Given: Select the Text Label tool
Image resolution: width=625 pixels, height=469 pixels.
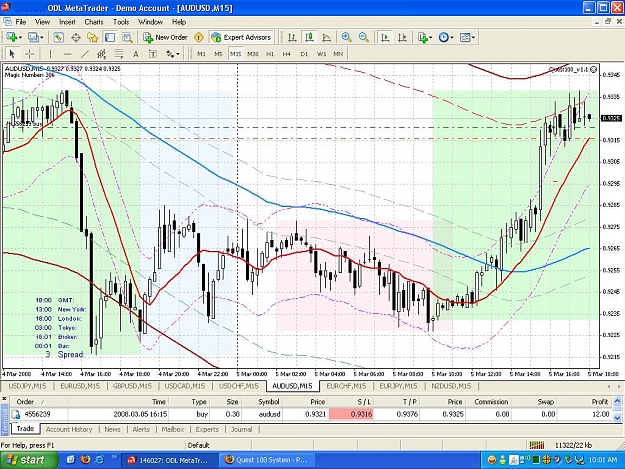Looking at the screenshot, I should [x=153, y=54].
